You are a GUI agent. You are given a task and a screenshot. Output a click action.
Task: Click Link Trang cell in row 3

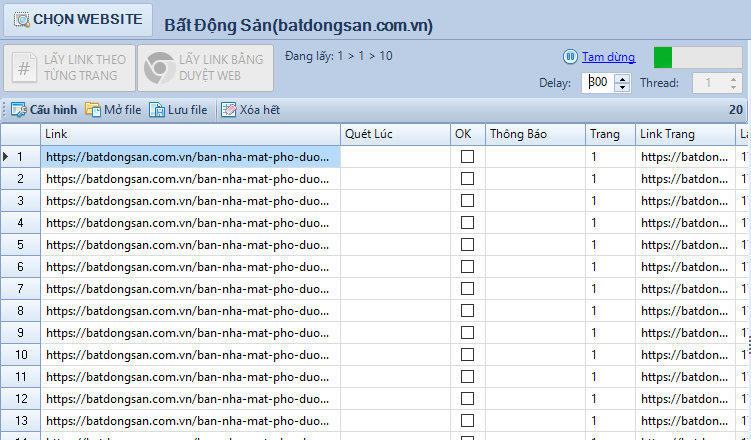click(685, 201)
